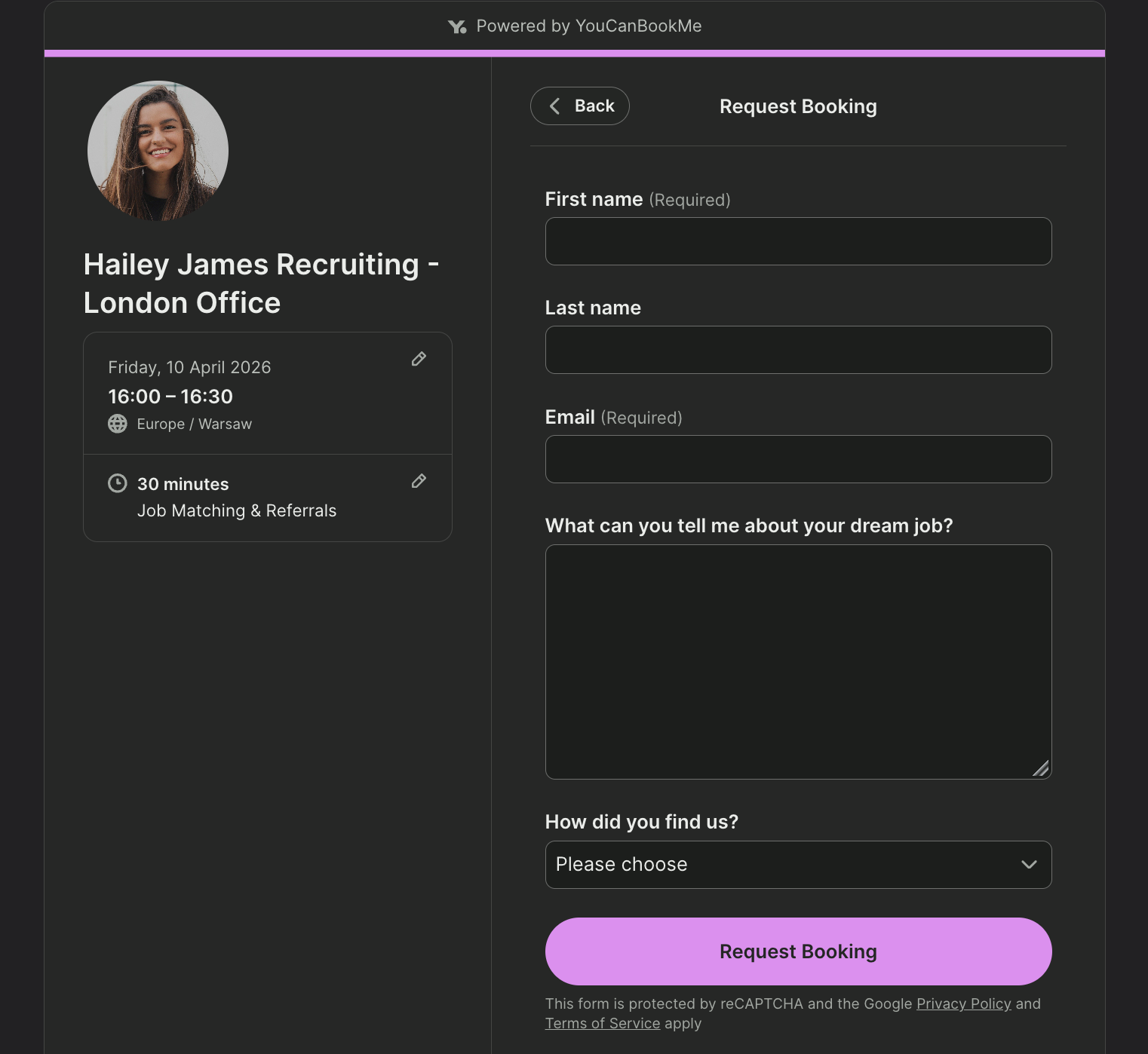The image size is (1148, 1054).
Task: Open the Privacy Policy link
Action: tap(962, 1003)
